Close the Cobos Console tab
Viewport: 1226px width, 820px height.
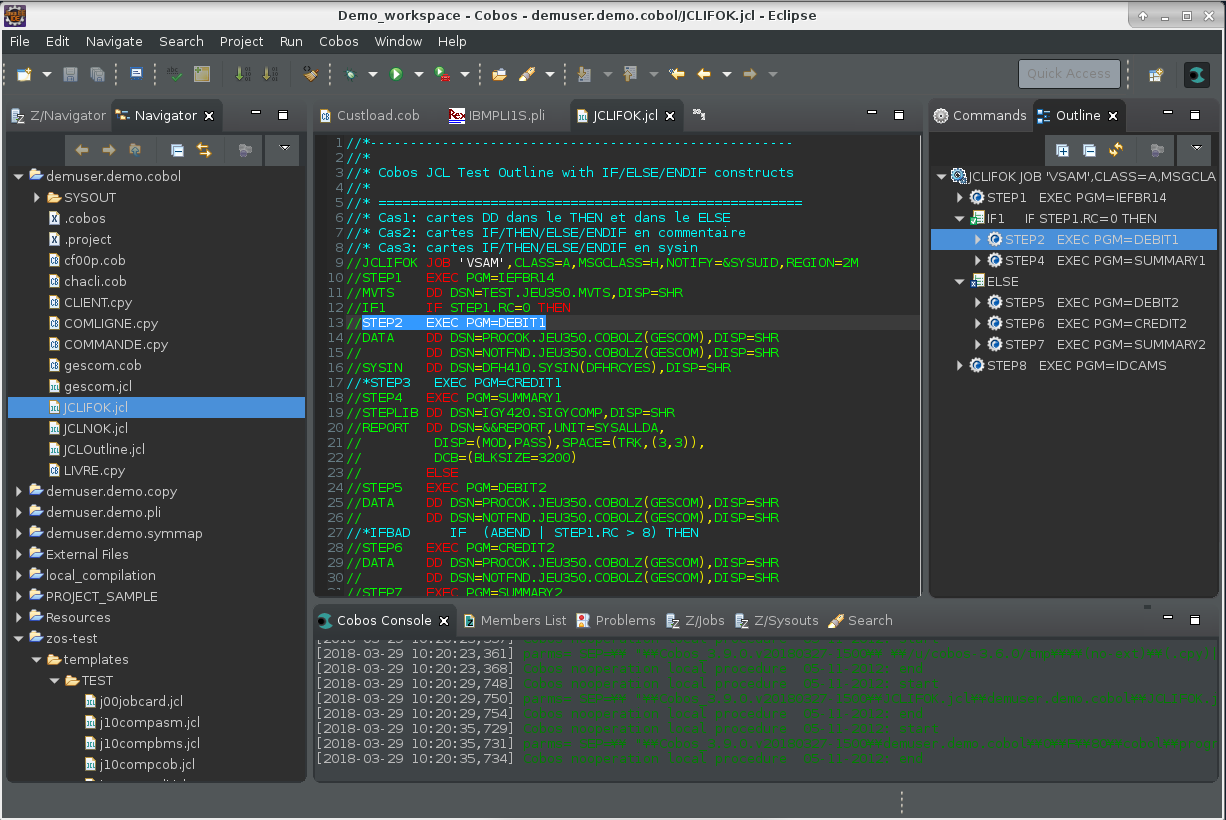444,621
